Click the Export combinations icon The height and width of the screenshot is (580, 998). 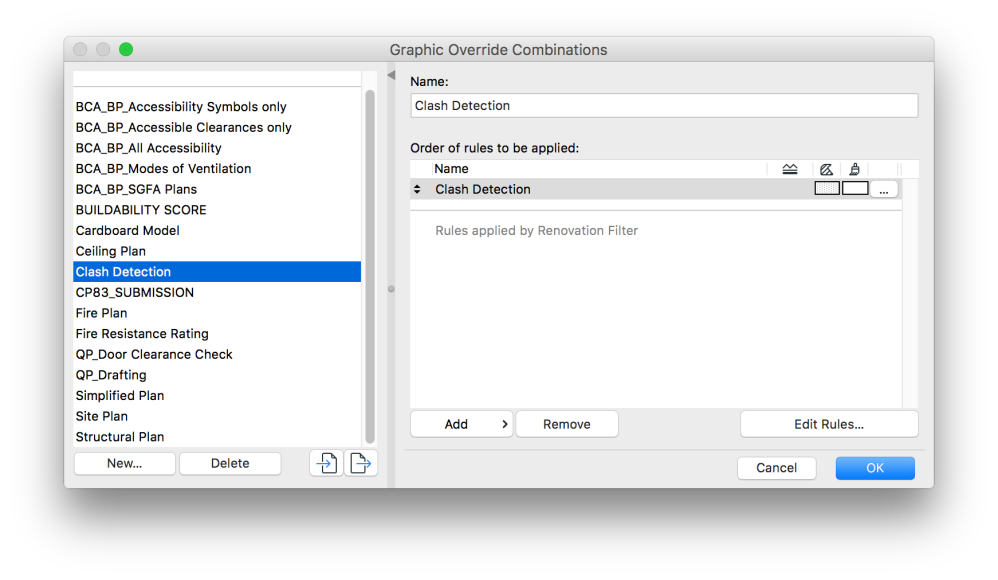361,463
